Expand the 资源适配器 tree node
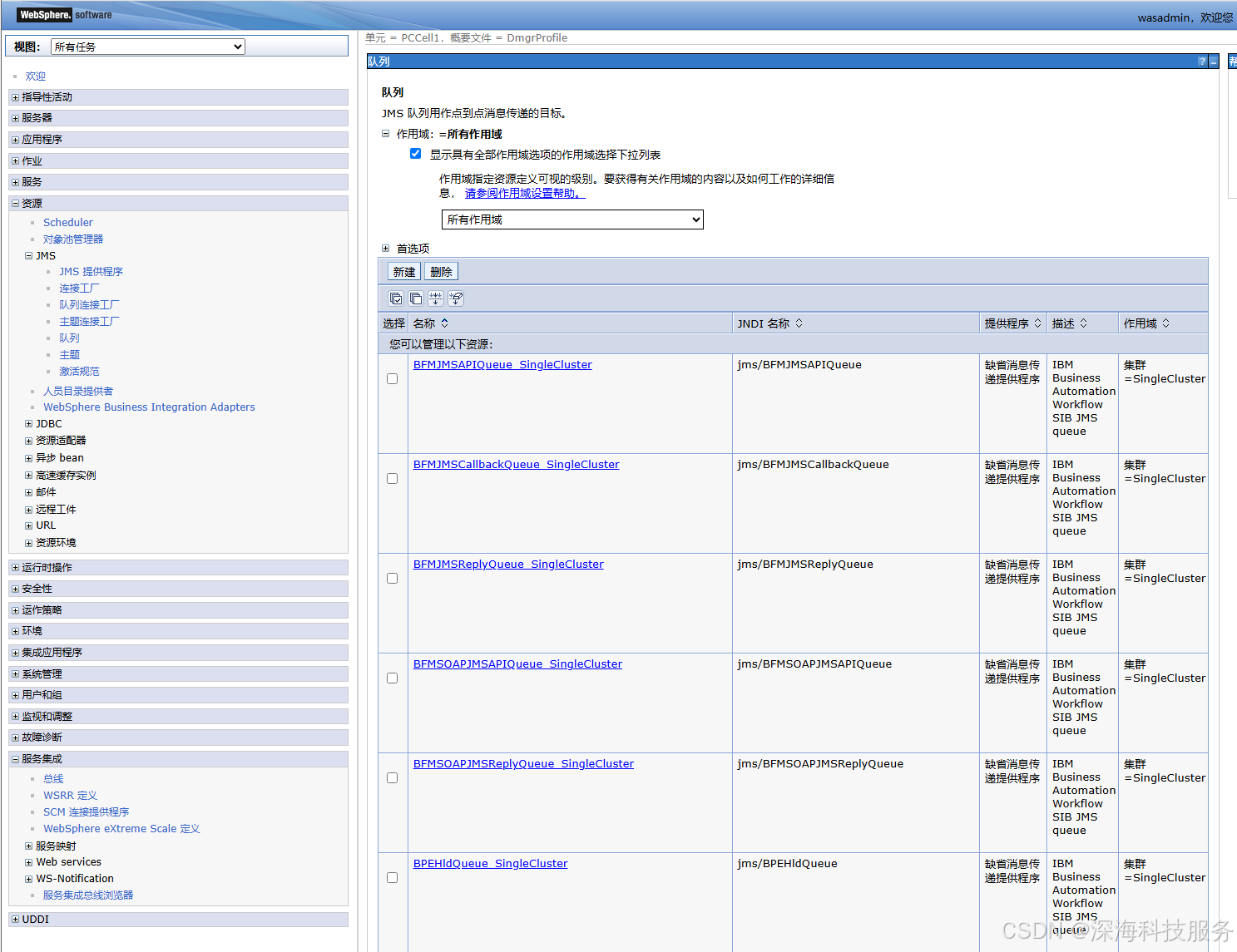The width and height of the screenshot is (1237, 952). pyautogui.click(x=28, y=441)
